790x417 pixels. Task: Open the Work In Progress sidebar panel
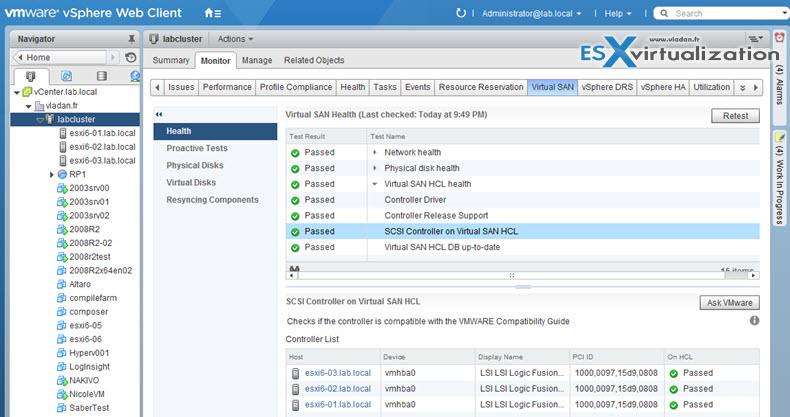779,178
